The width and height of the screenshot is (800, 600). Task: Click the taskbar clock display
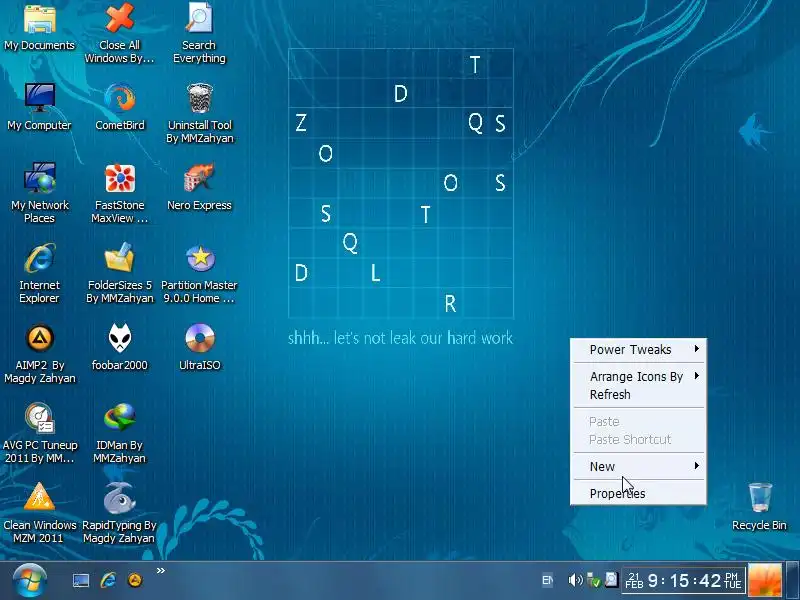(683, 581)
